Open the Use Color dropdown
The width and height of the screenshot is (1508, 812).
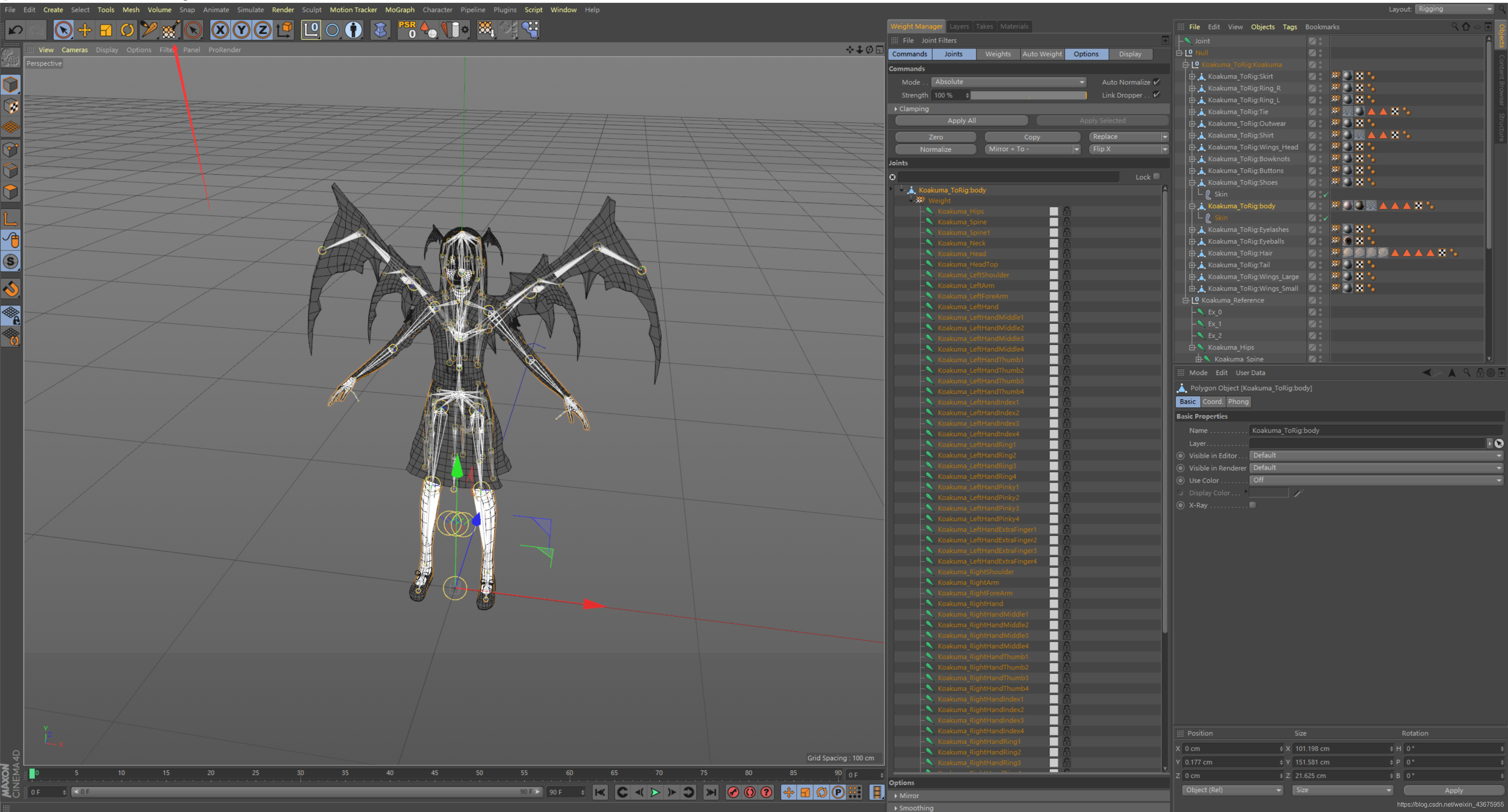pos(1376,480)
